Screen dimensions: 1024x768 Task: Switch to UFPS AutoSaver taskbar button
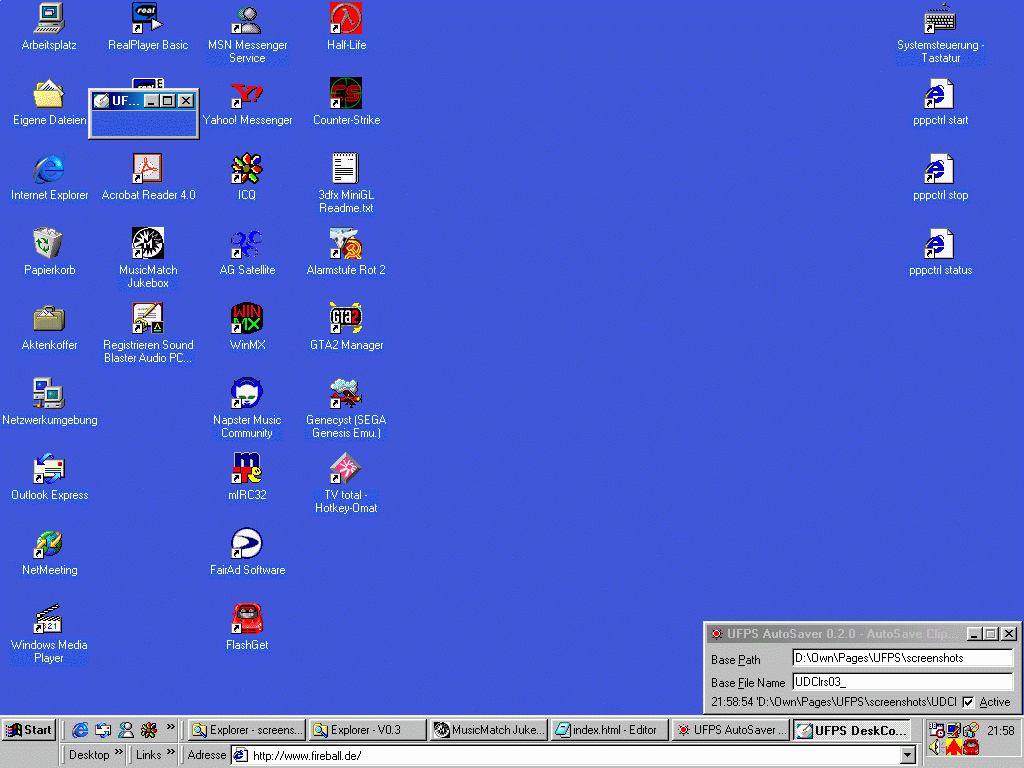tap(730, 730)
